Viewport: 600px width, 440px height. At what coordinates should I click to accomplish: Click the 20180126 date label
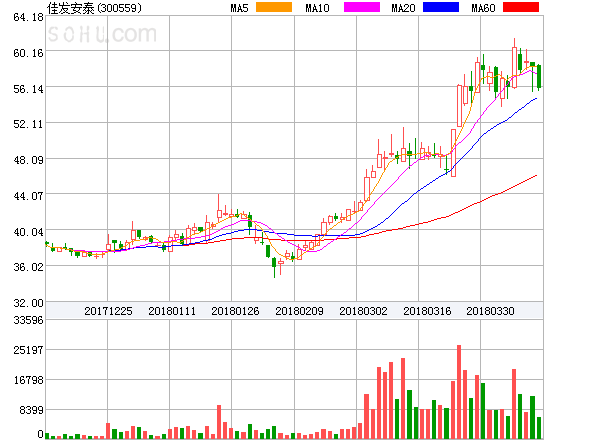click(235, 311)
